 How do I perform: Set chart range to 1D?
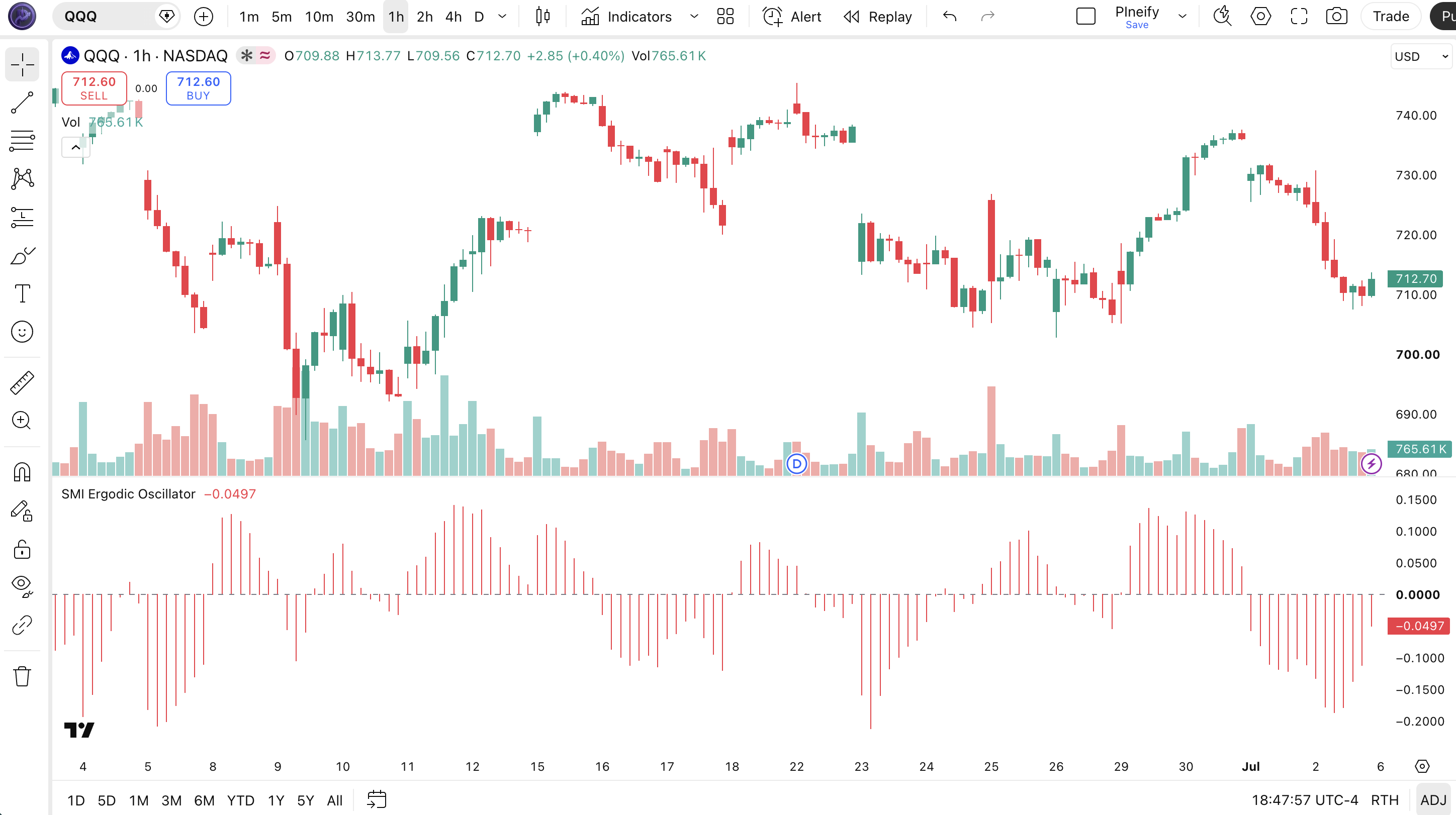pos(76,800)
